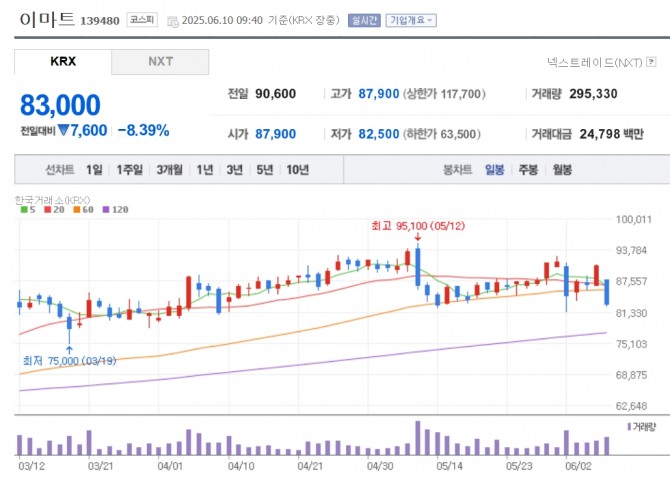Select the 5년 line chart period

pos(264,170)
